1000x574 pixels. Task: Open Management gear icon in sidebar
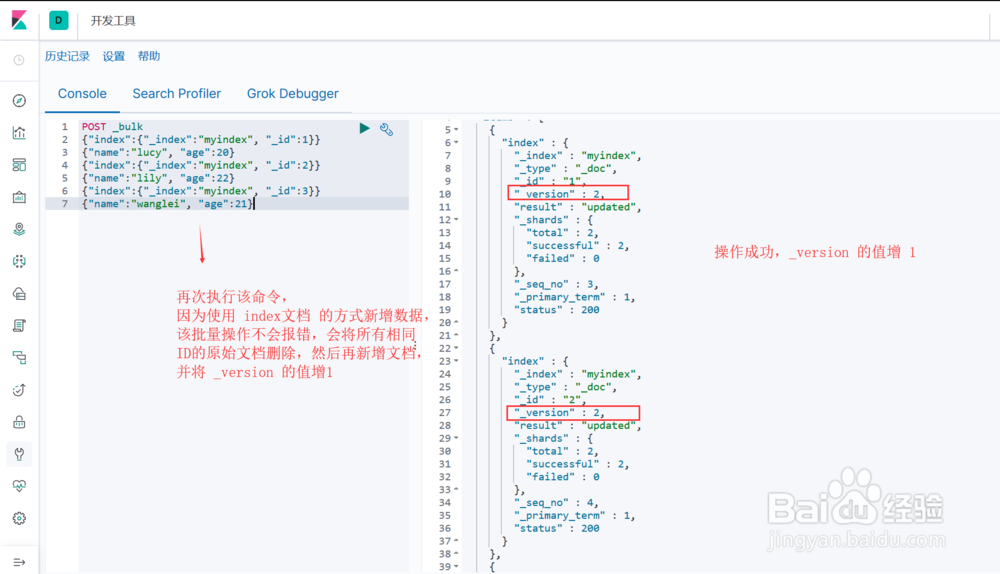19,519
